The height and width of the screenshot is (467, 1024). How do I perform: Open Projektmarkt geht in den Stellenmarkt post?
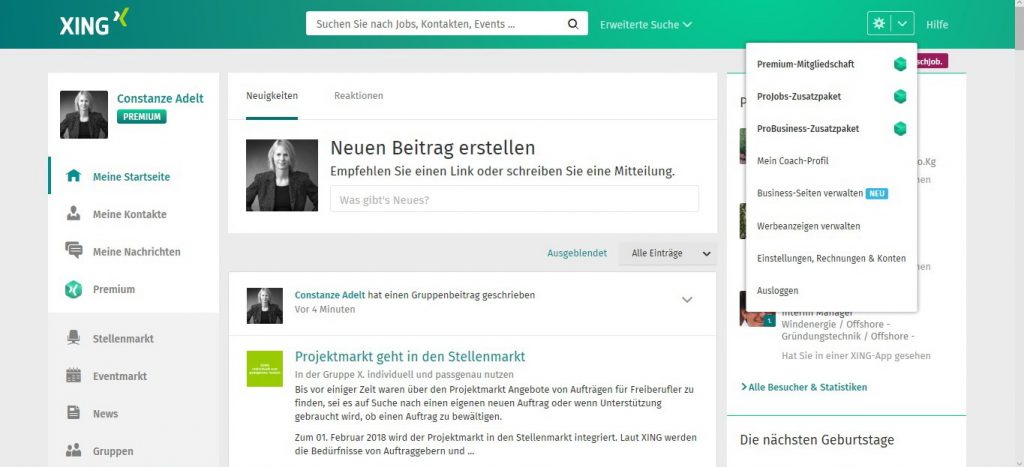tap(409, 357)
